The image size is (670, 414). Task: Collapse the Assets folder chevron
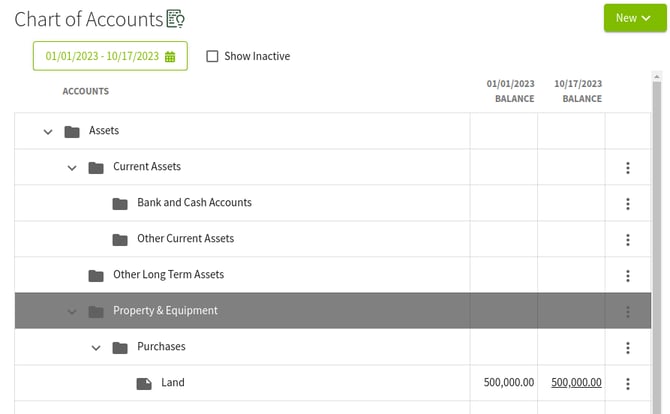pos(48,132)
